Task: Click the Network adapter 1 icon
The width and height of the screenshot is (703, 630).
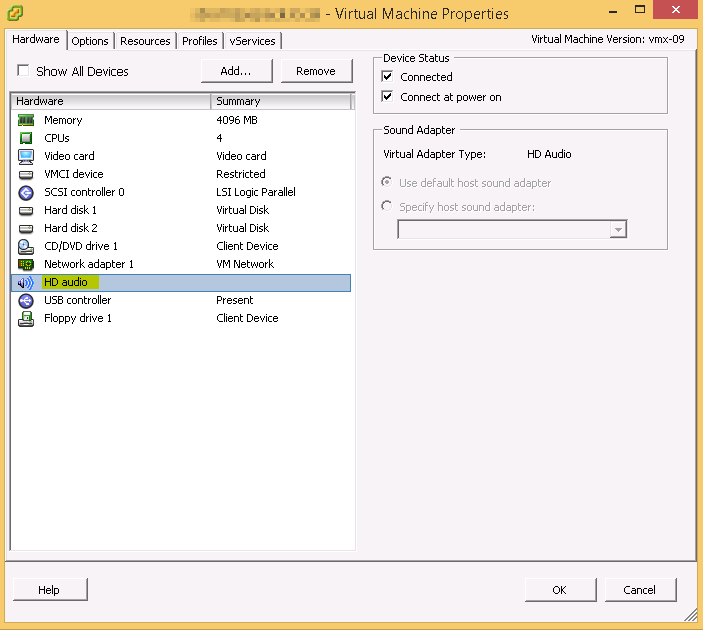Action: tap(26, 265)
